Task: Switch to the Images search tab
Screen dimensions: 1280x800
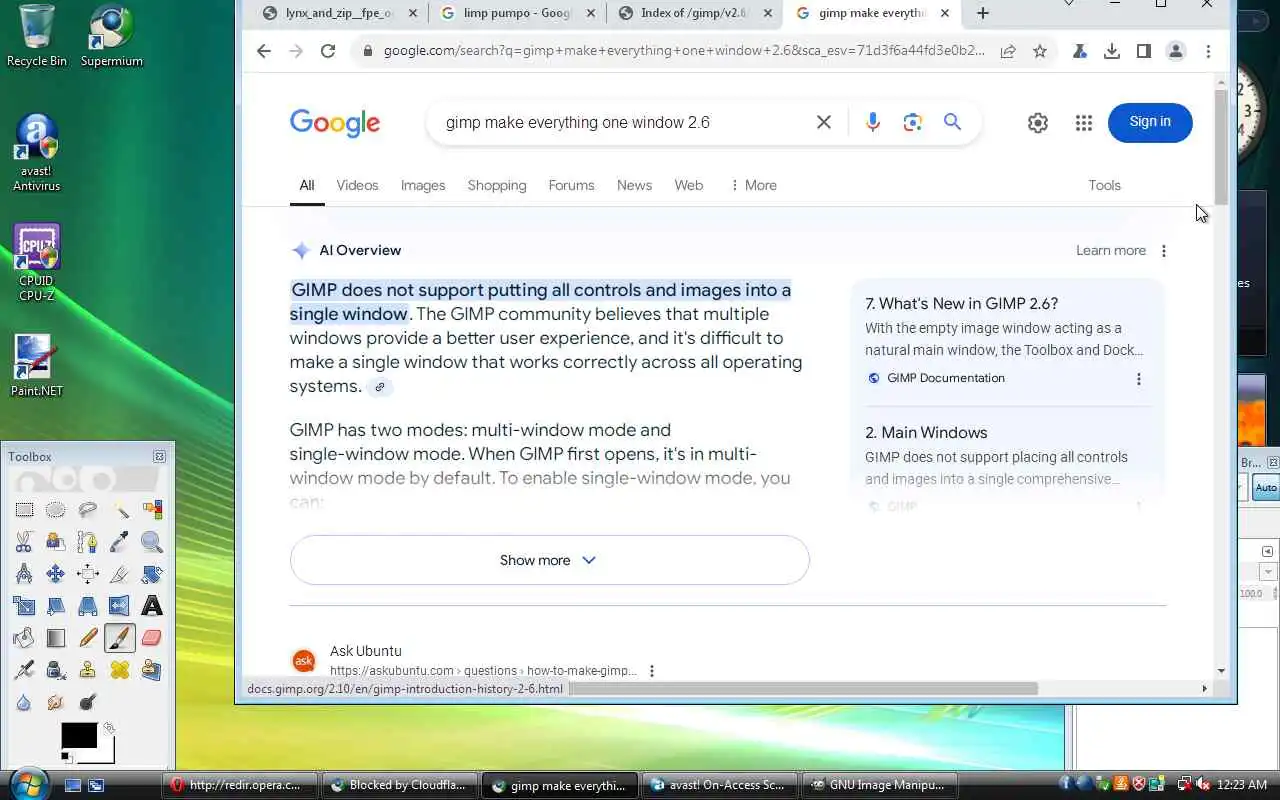Action: (423, 185)
